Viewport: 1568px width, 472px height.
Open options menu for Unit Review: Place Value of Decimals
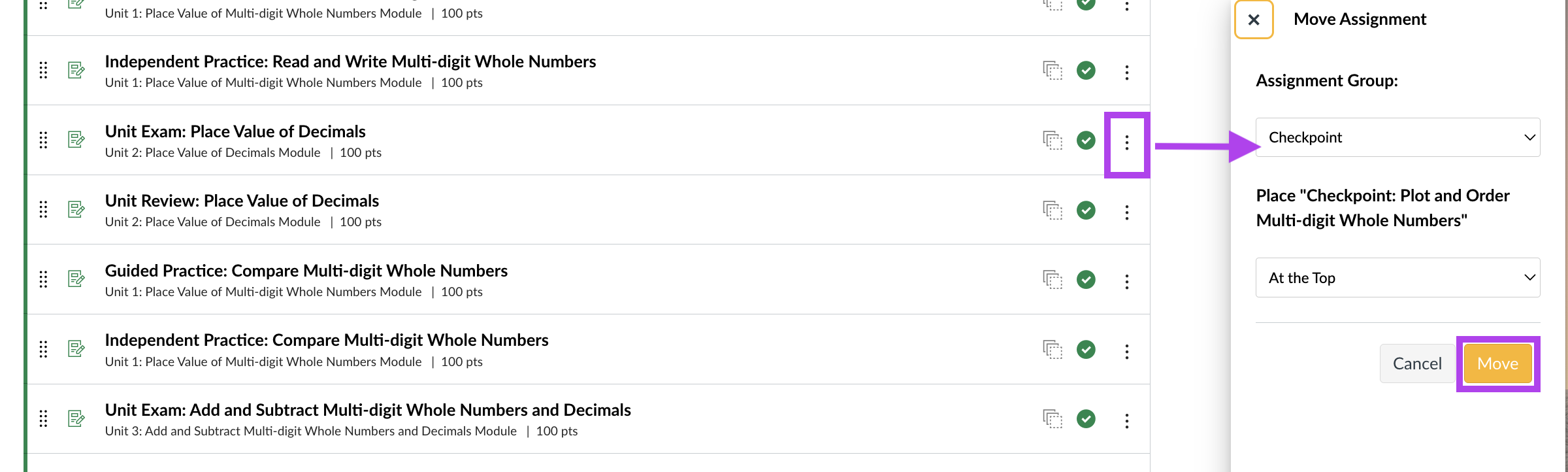[x=1127, y=212]
